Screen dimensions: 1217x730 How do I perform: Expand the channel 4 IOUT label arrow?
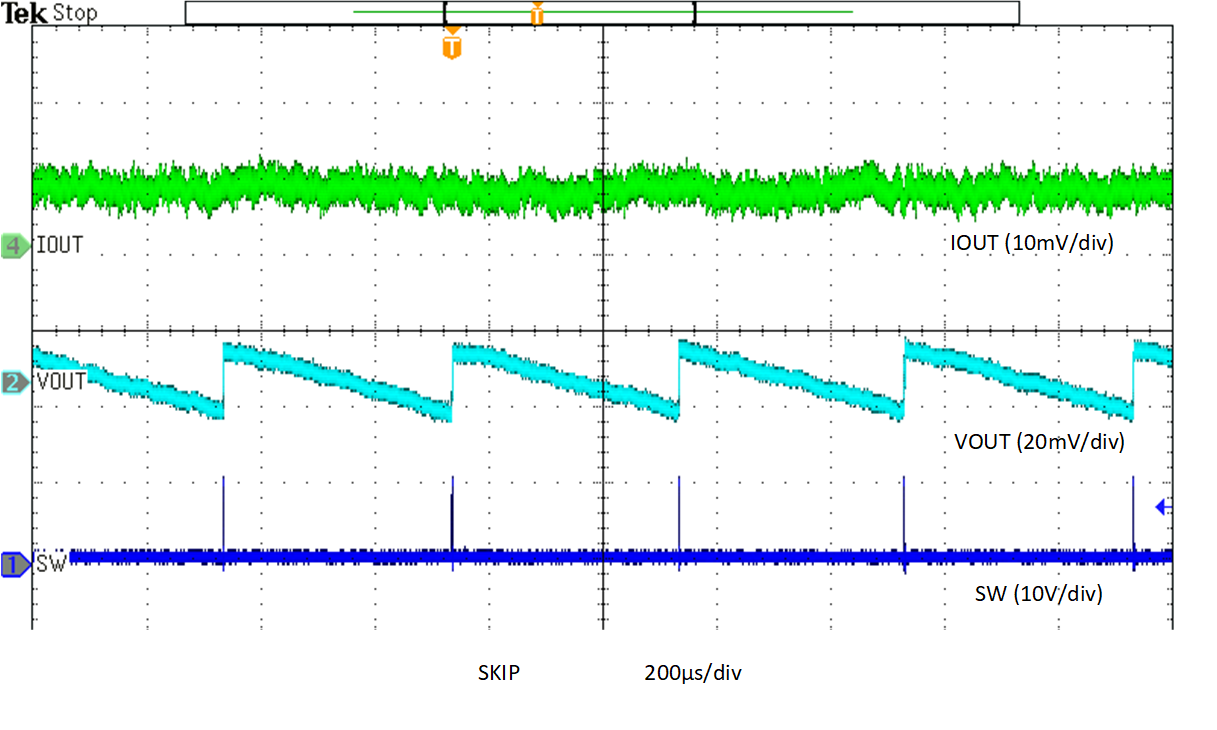29,245
